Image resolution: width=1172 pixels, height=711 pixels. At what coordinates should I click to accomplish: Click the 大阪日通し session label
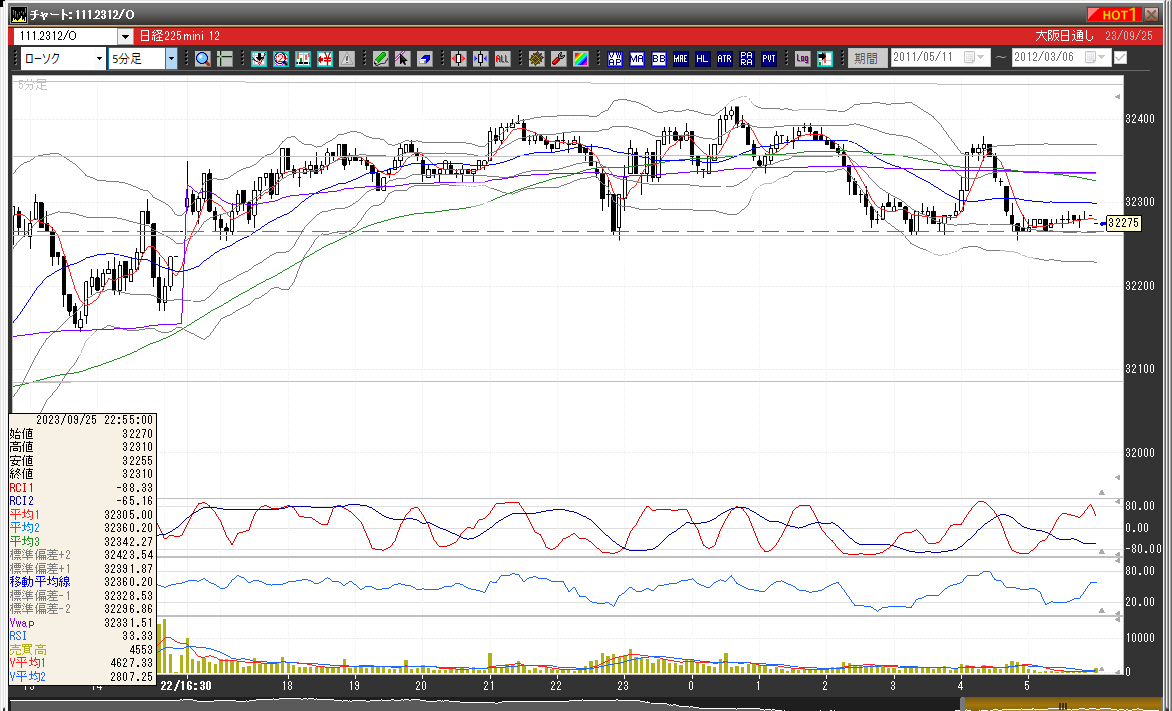[1064, 36]
